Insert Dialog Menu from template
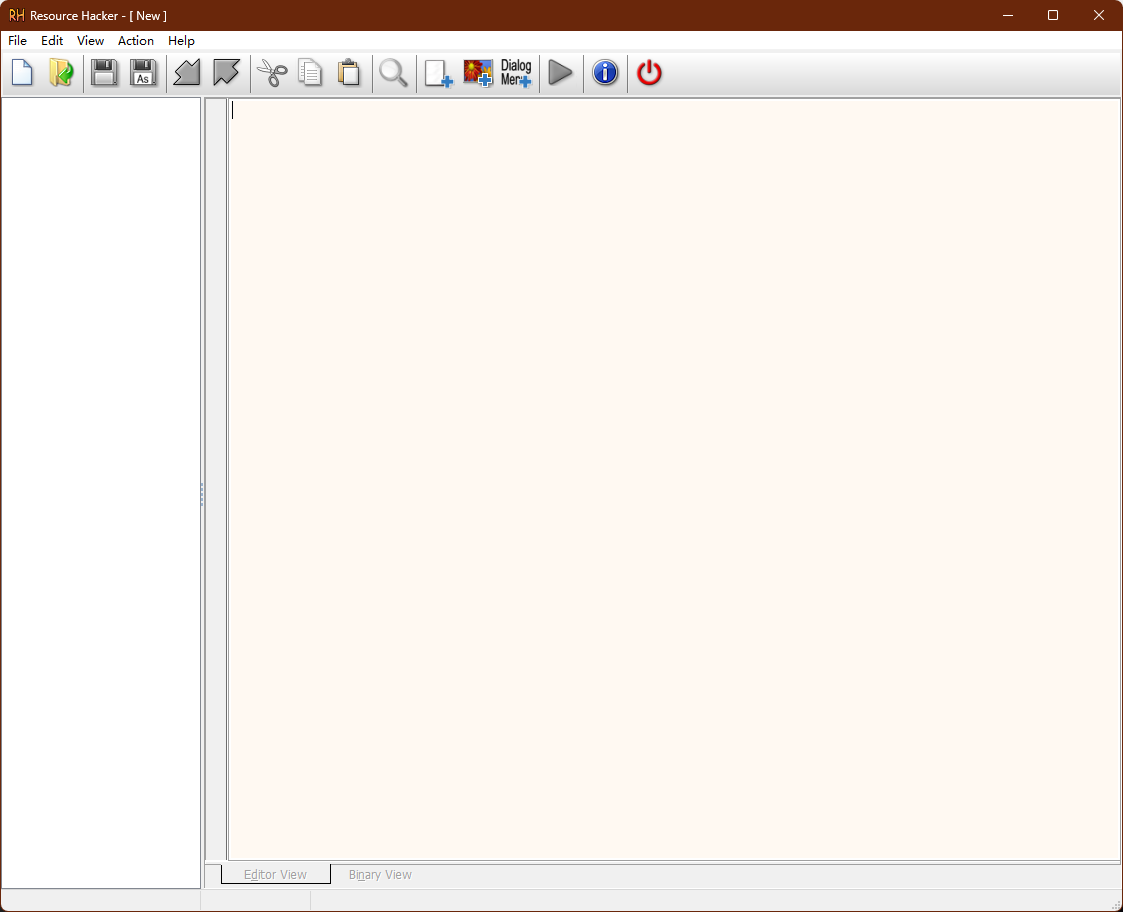The width and height of the screenshot is (1123, 912). [x=516, y=73]
